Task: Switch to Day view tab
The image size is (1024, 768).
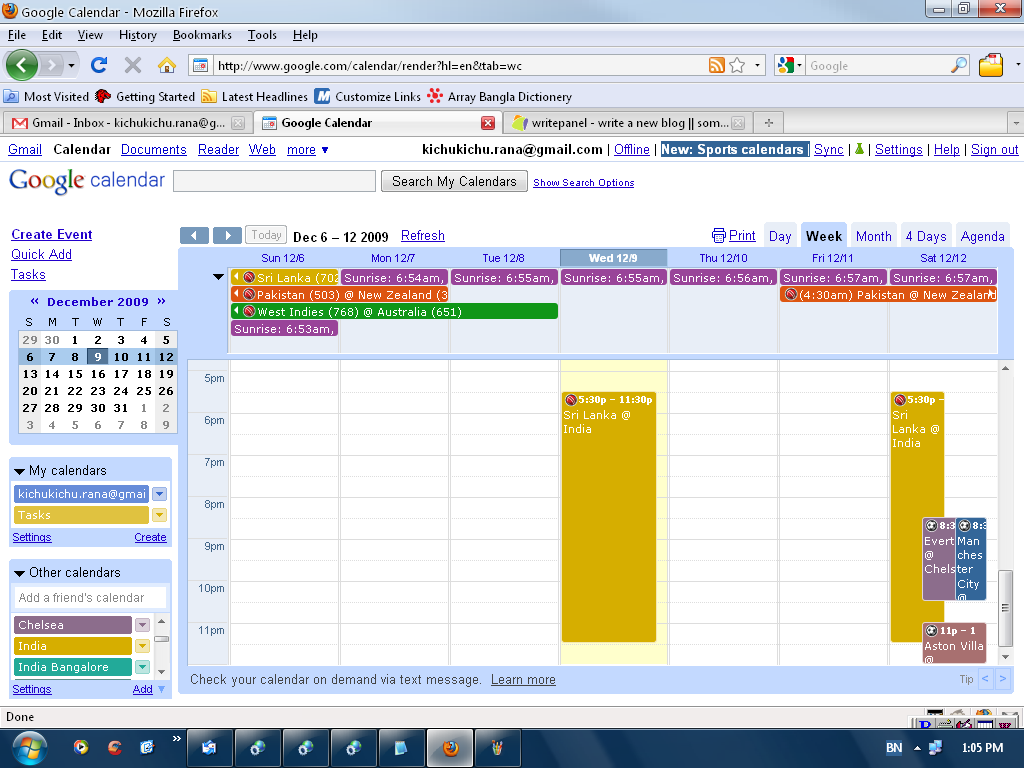Action: coord(780,236)
